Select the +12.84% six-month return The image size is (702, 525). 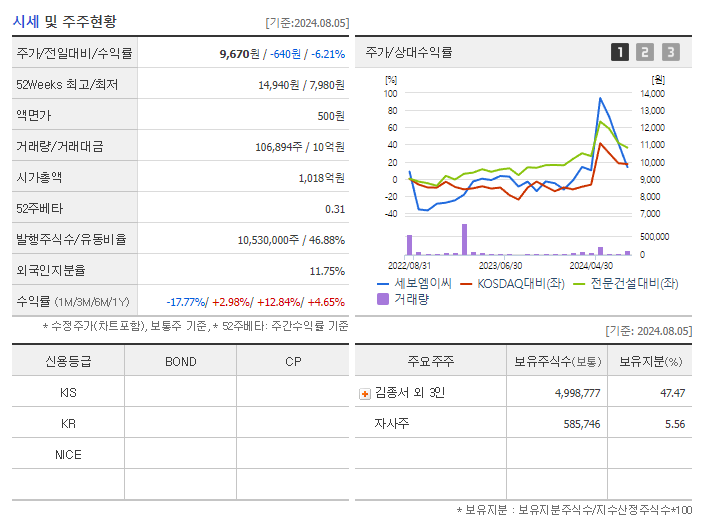[278, 302]
